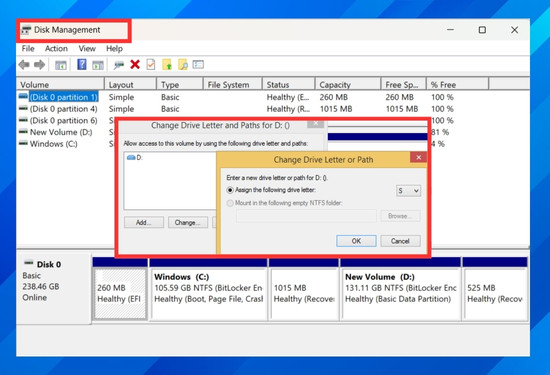
Task: Open the File menu
Action: (x=28, y=49)
